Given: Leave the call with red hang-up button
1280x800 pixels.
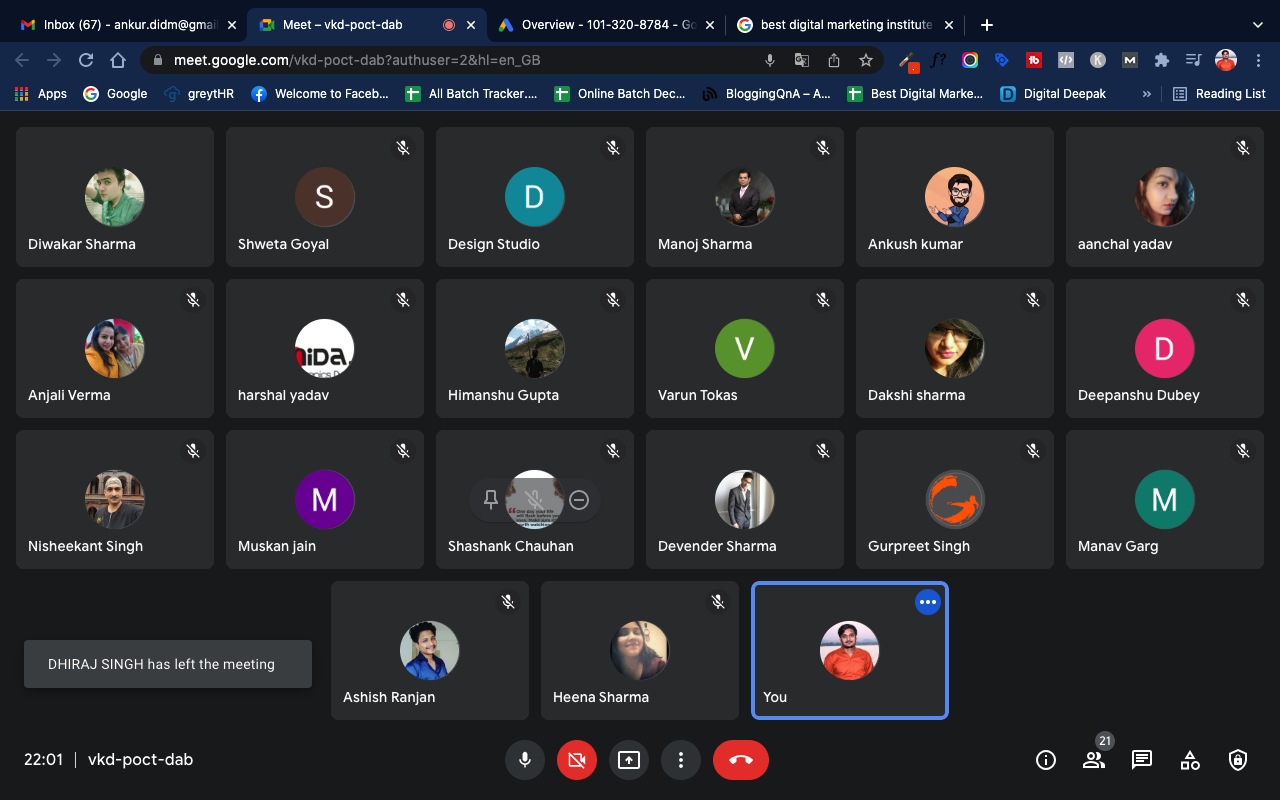Looking at the screenshot, I should (x=741, y=760).
